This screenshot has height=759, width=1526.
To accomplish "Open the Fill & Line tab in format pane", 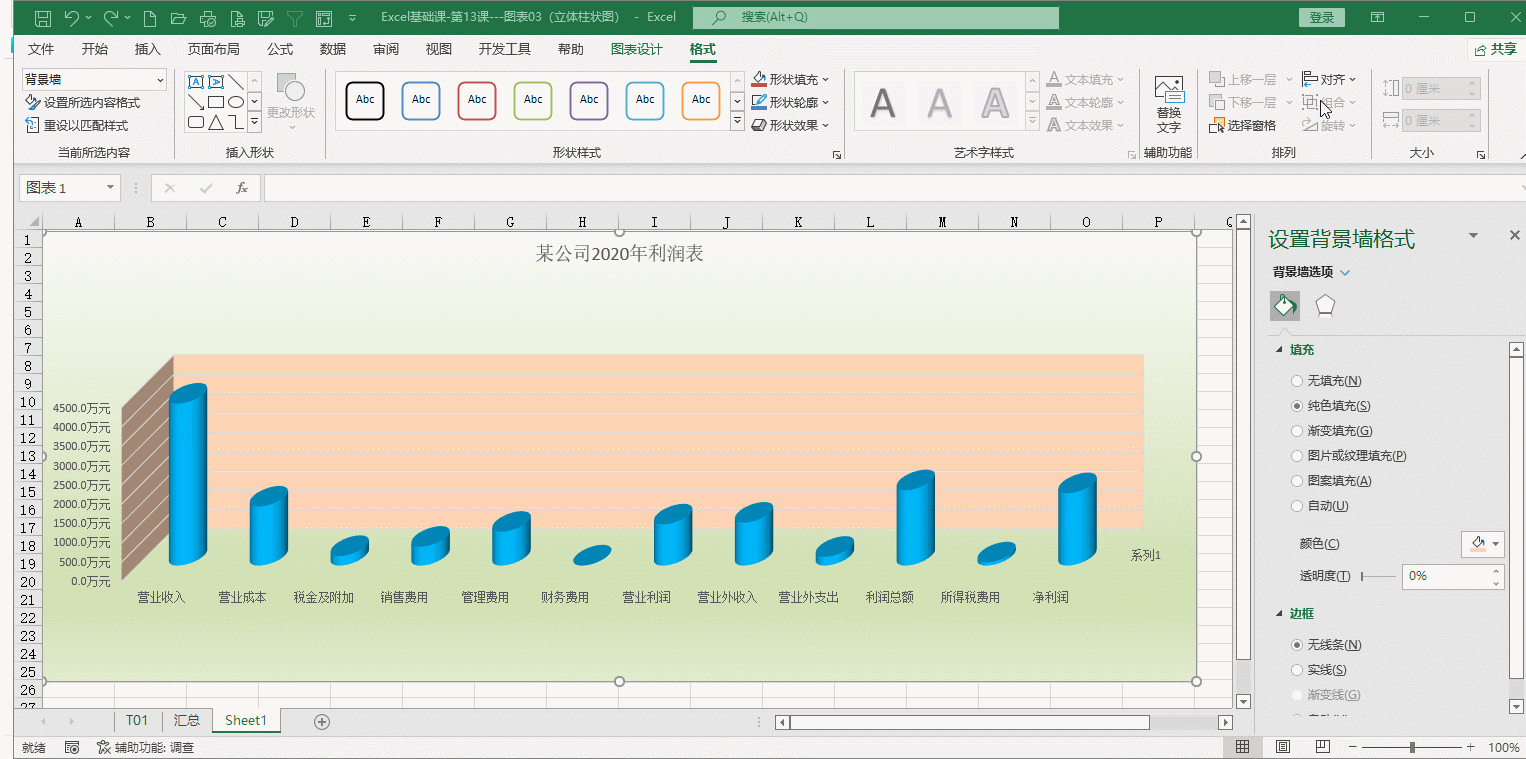I will point(1285,306).
